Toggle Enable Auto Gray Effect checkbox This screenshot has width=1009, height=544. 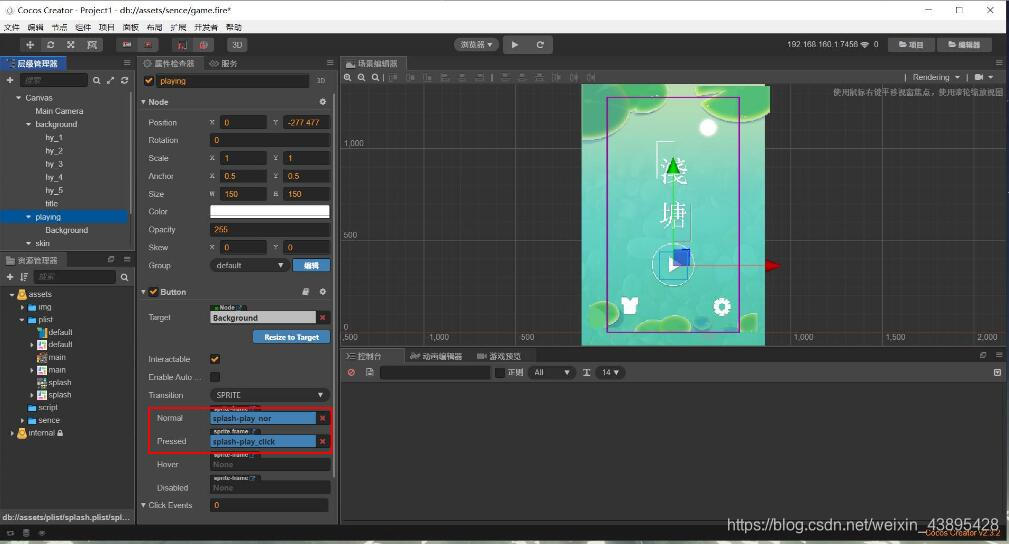[x=215, y=377]
